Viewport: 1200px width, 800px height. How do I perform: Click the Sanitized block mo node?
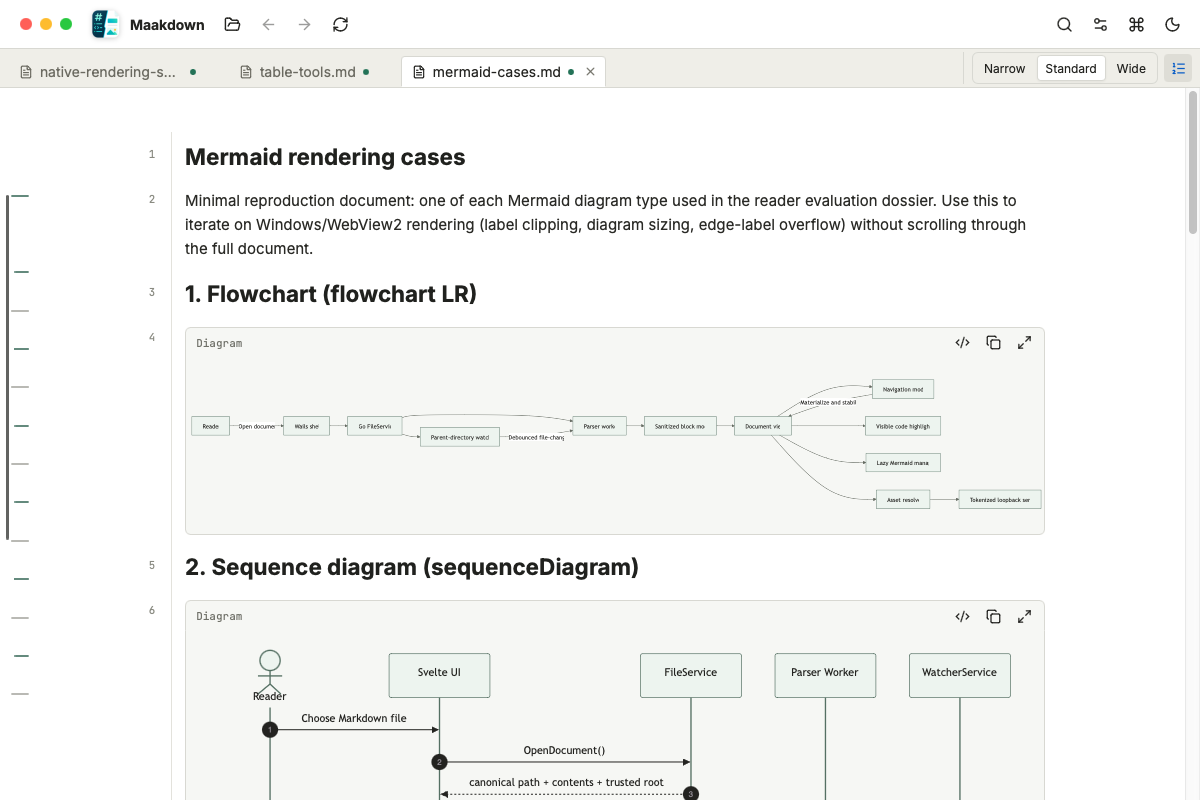click(680, 426)
